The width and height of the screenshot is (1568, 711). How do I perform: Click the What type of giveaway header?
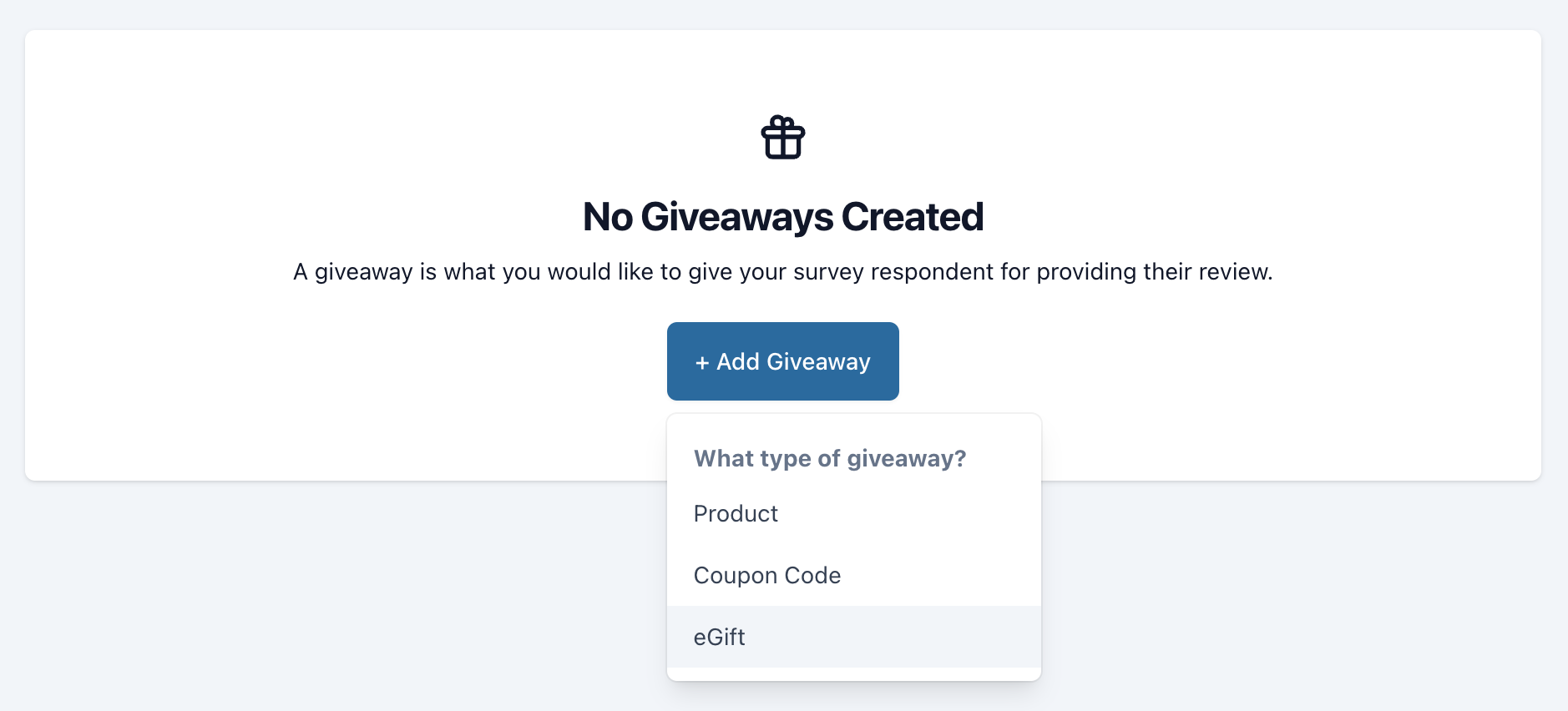[x=830, y=458]
